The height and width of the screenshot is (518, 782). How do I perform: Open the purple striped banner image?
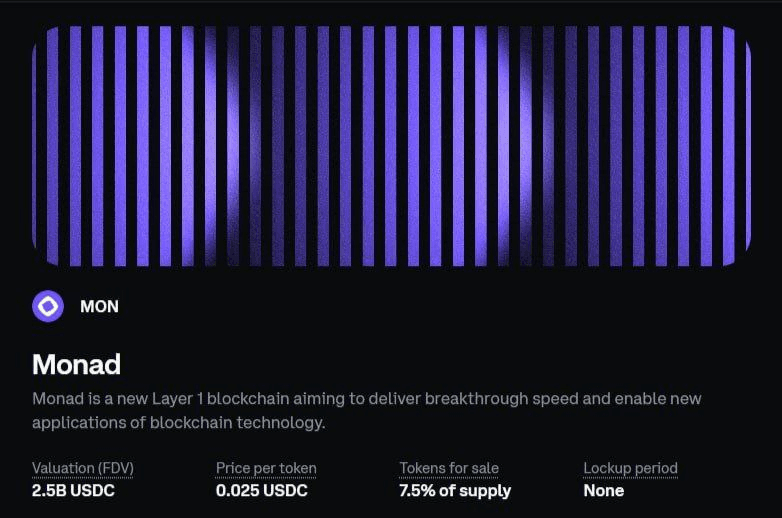point(391,146)
